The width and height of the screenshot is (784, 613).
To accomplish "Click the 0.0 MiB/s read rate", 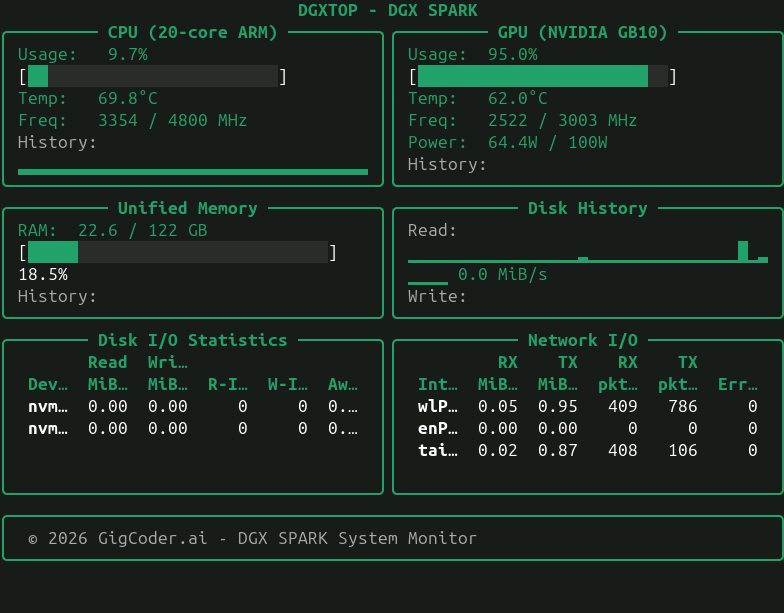I will tap(502, 274).
